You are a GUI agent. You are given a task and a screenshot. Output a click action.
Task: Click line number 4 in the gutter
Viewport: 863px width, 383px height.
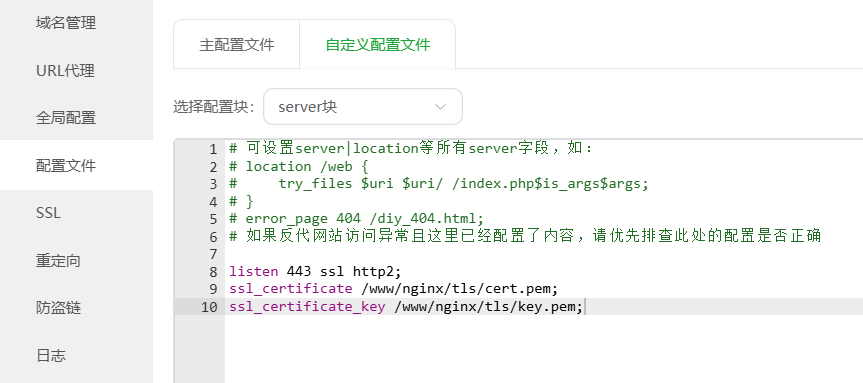214,202
